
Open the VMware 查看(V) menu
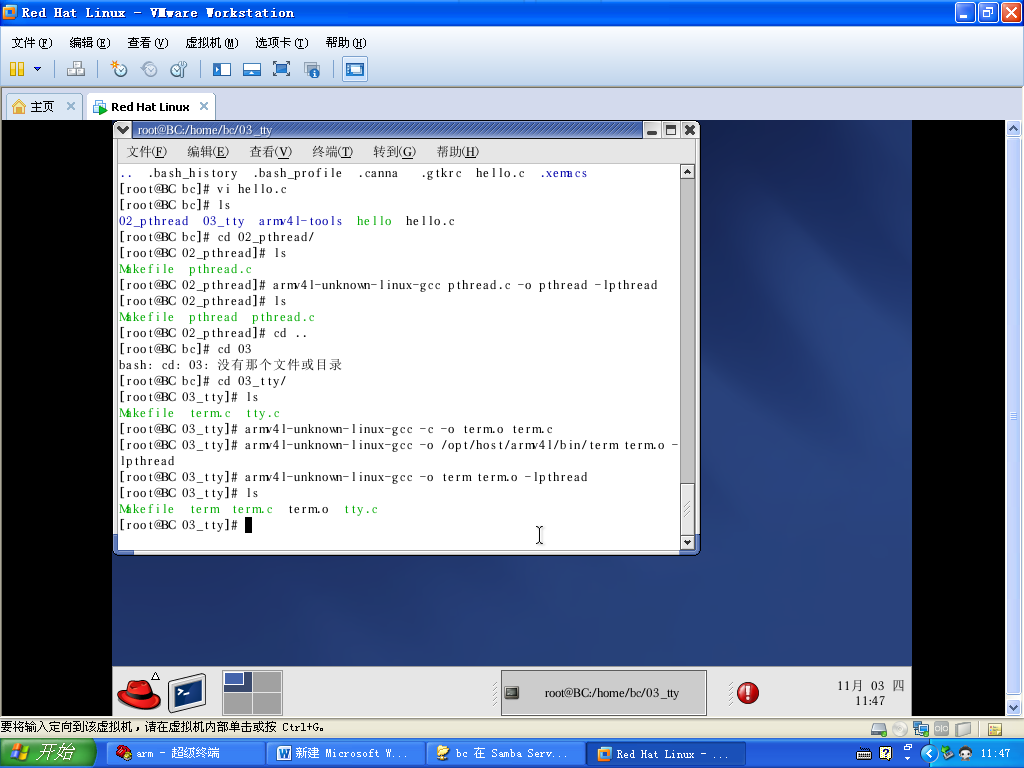(148, 42)
